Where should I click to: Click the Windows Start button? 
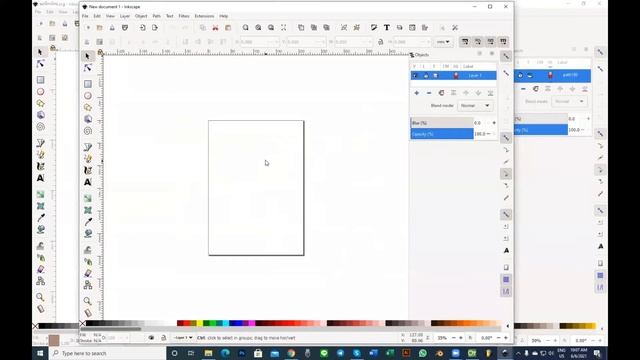(40, 353)
